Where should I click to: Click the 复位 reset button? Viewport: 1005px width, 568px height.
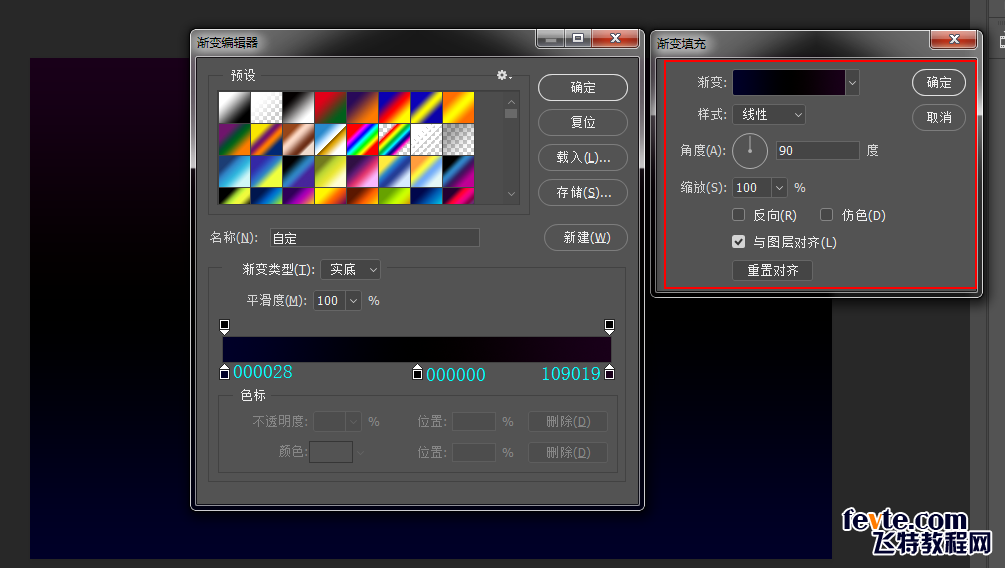click(x=583, y=122)
